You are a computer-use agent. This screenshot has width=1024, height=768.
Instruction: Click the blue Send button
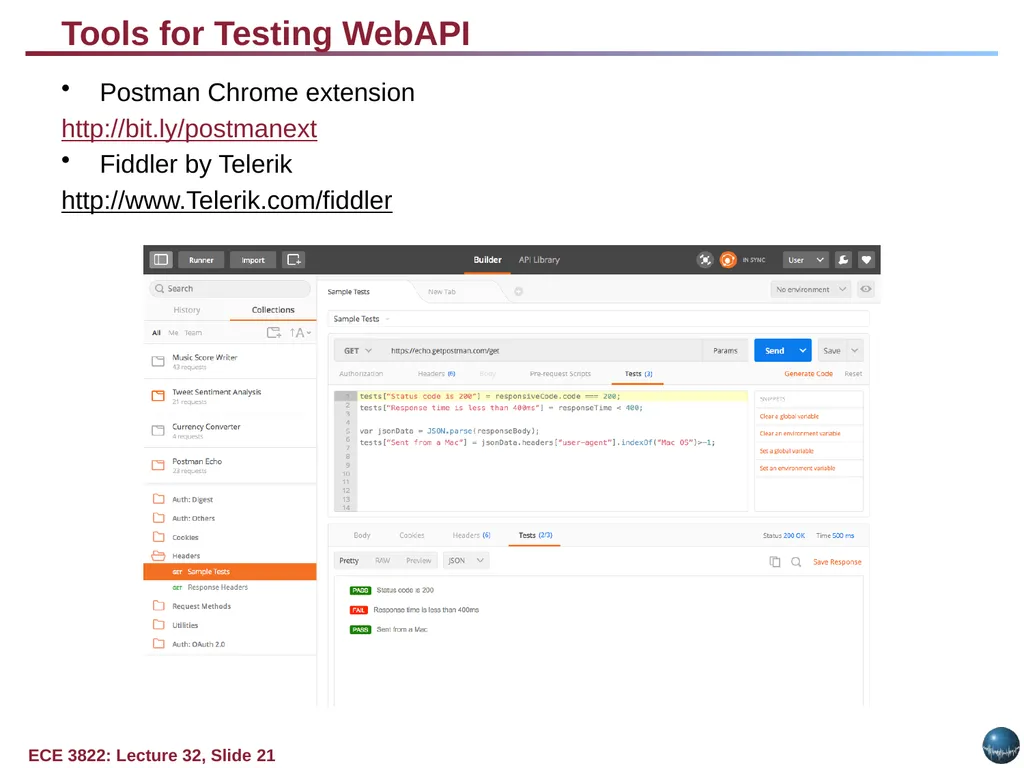point(775,351)
